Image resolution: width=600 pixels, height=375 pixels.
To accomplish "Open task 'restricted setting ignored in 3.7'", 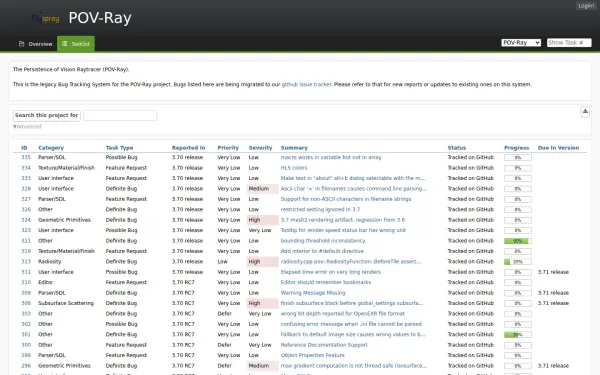I will coord(320,209).
